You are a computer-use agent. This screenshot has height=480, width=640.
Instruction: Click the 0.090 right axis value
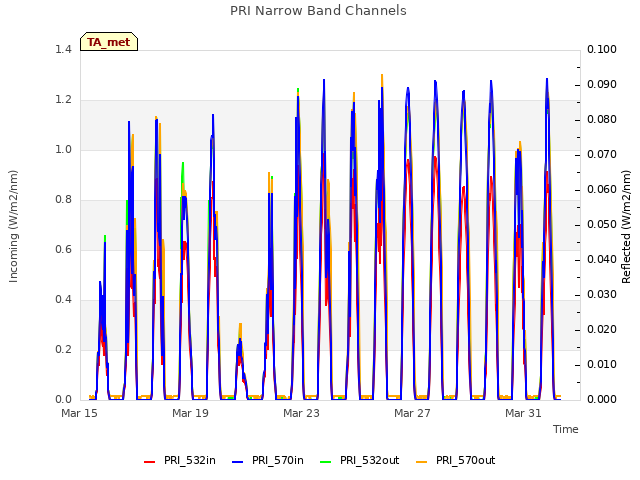pos(602,84)
